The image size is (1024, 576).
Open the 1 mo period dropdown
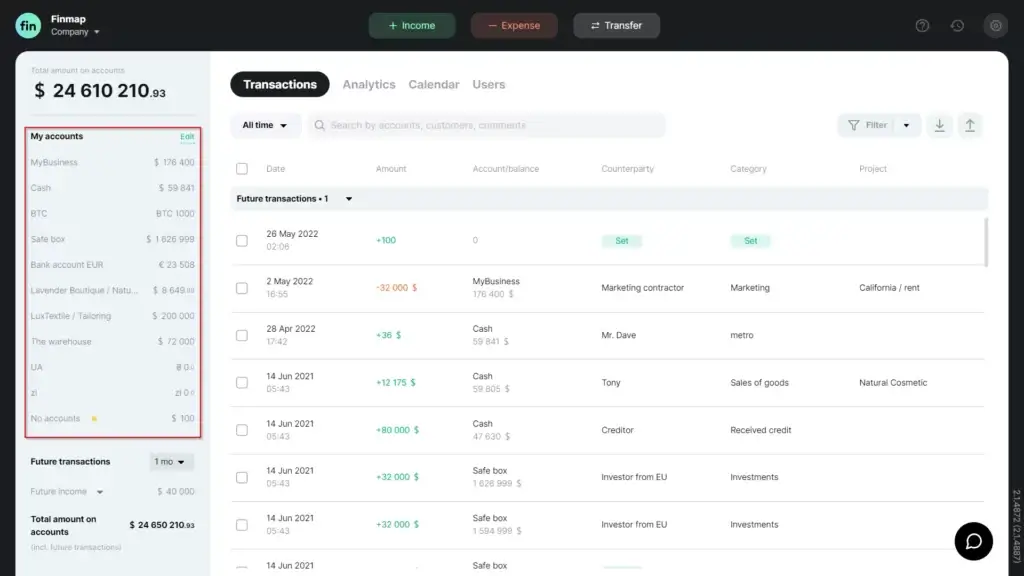coord(170,462)
